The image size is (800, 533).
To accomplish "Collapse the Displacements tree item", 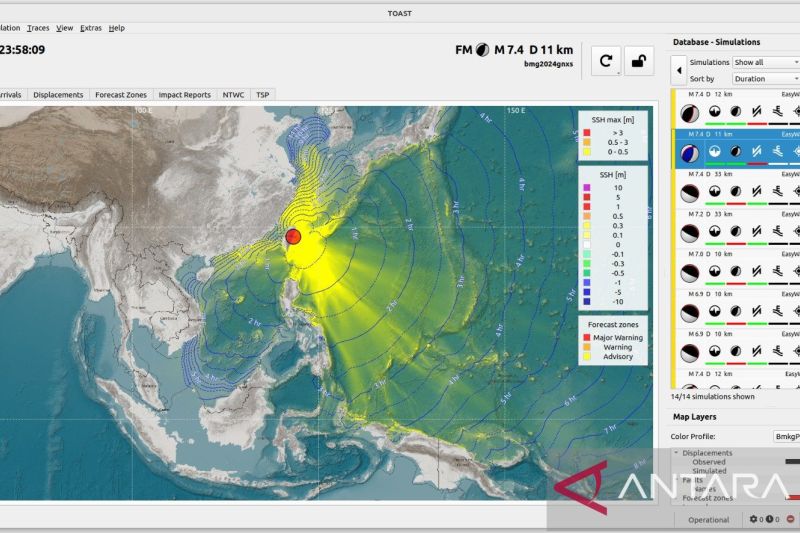I will 676,452.
